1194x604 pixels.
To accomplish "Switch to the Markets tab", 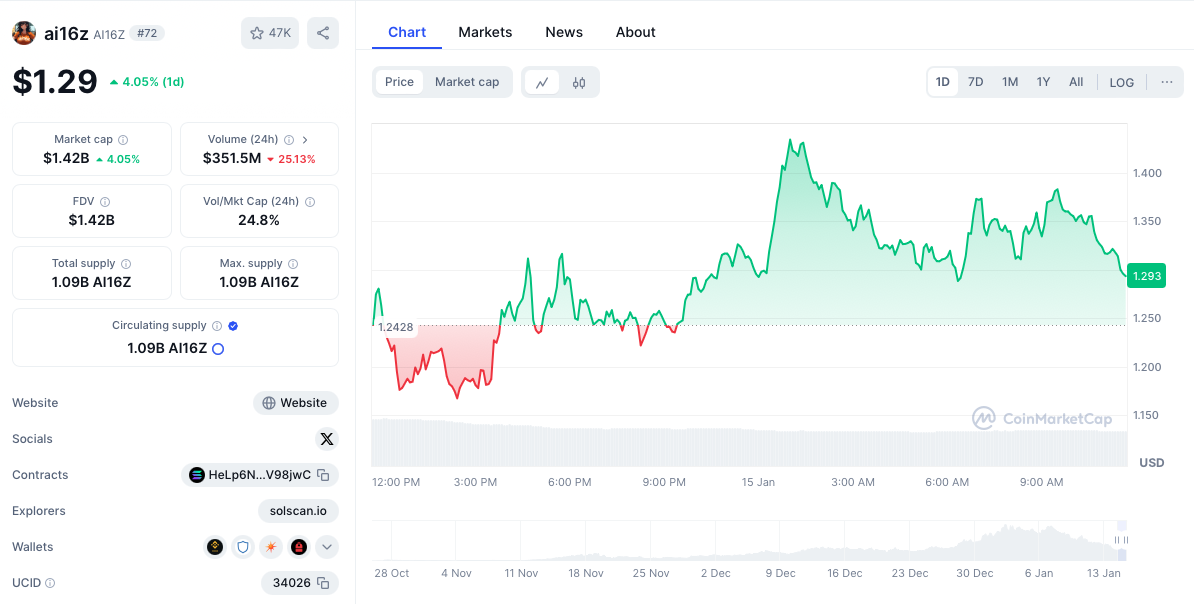I will pos(485,32).
